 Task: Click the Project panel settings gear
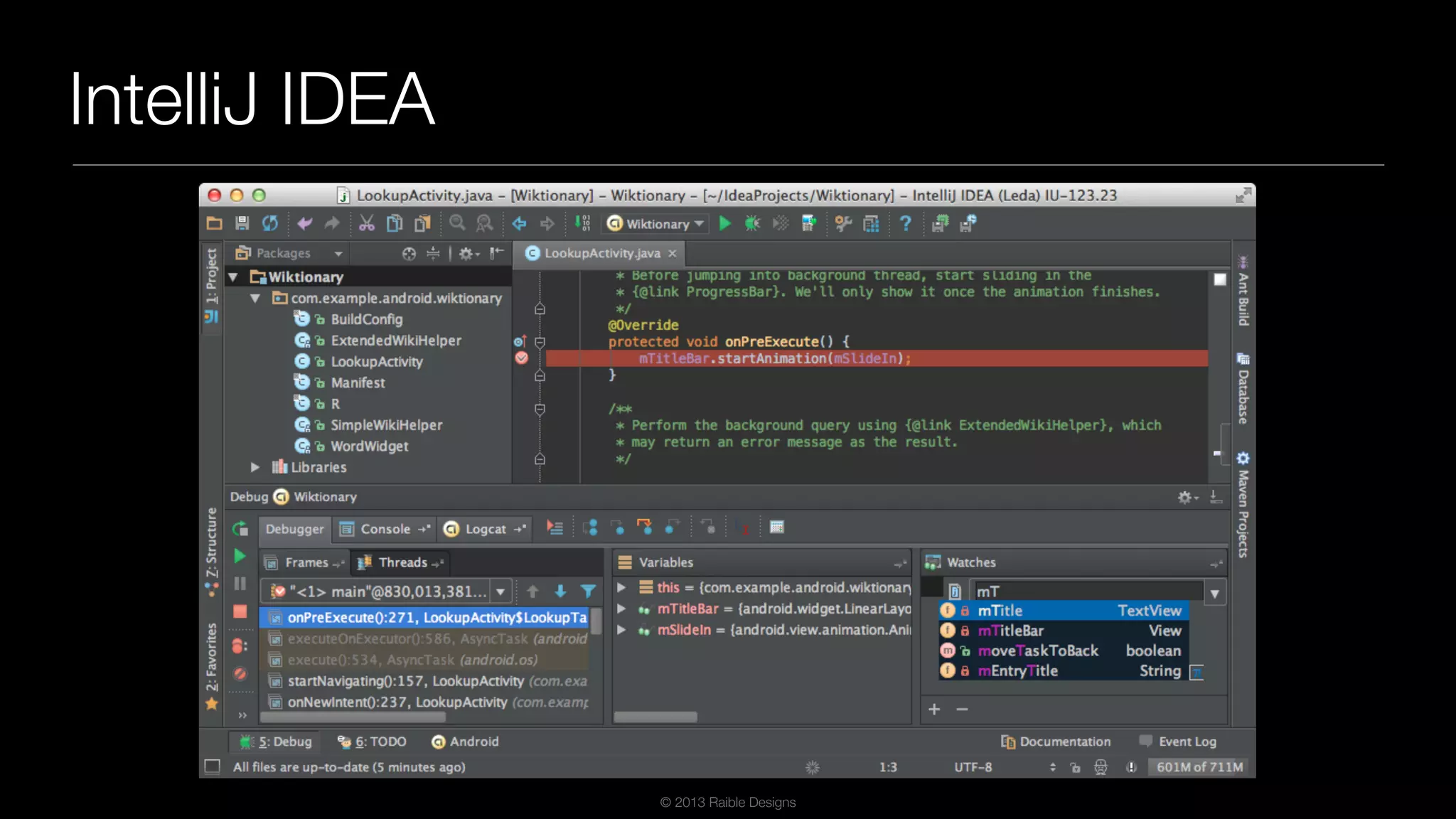pos(469,253)
